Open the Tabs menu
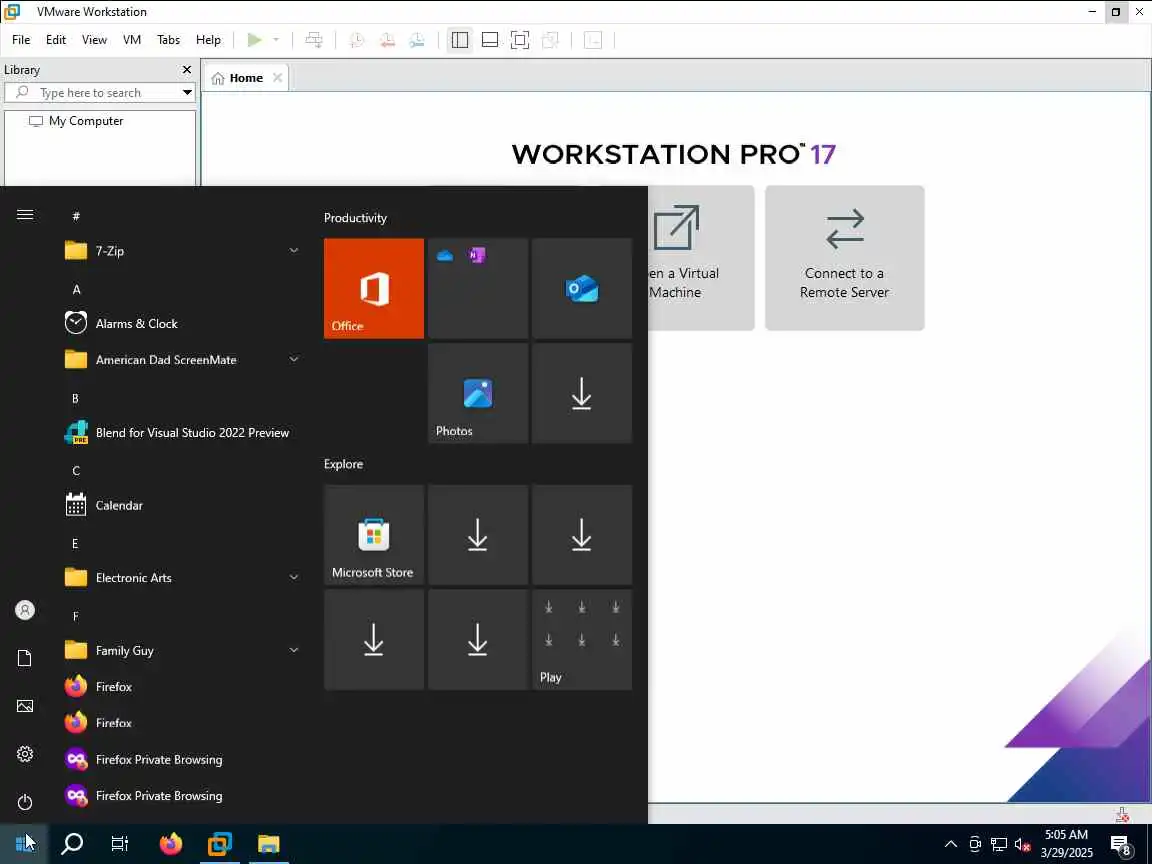 (x=168, y=40)
